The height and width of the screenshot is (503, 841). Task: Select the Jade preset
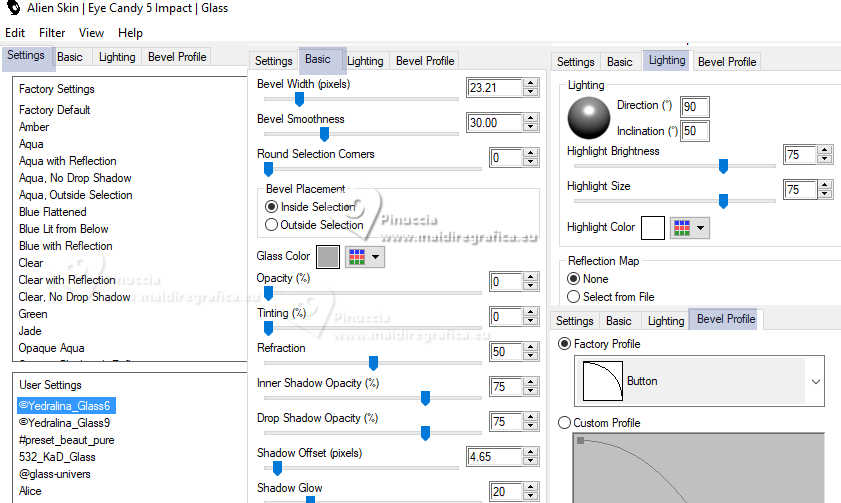click(30, 331)
